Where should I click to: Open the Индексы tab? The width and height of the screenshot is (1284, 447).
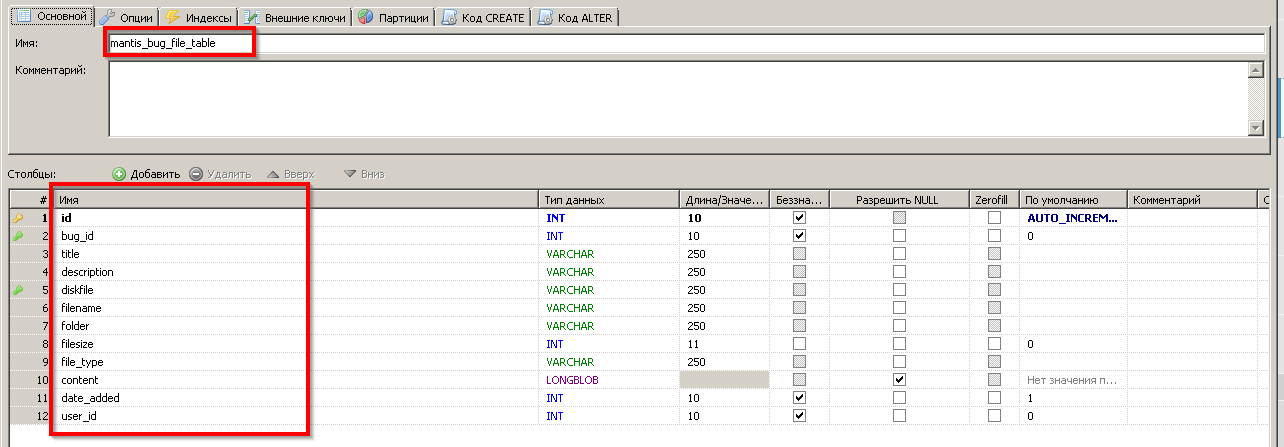coord(198,17)
